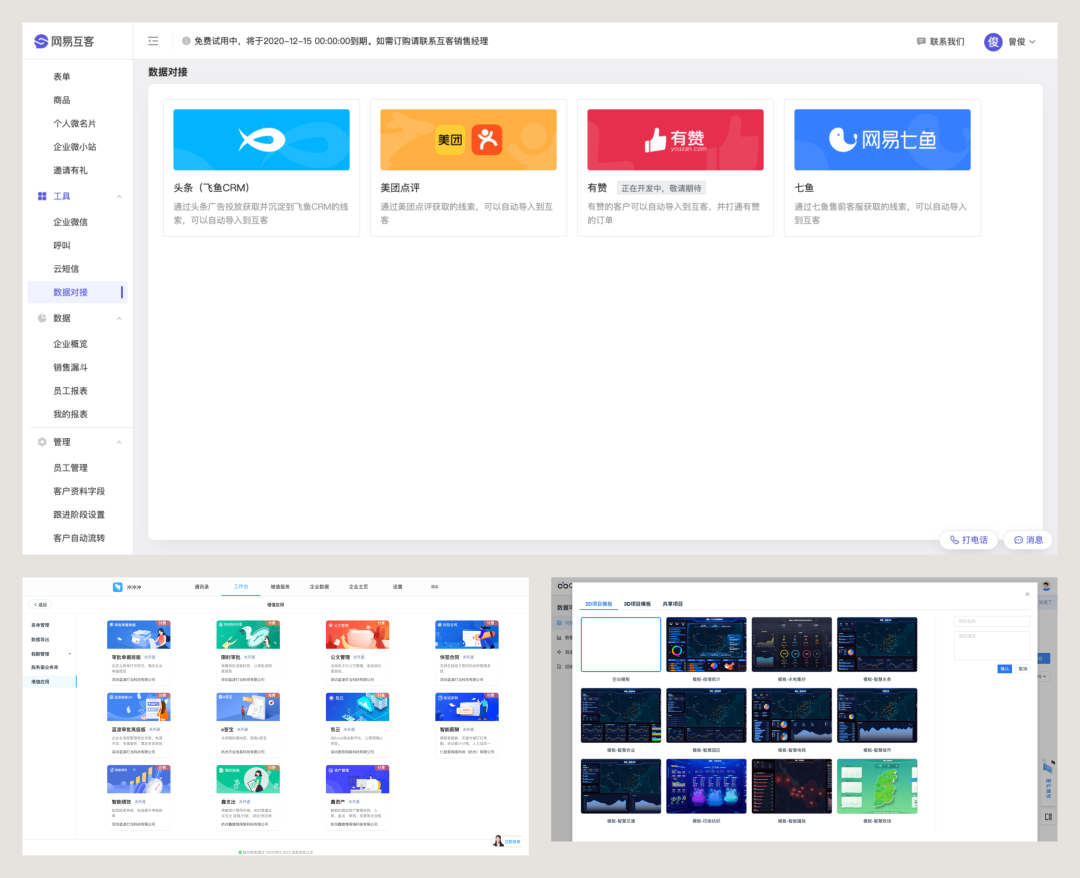Select 企业微信 under 工具
The image size is (1080, 878).
(70, 222)
